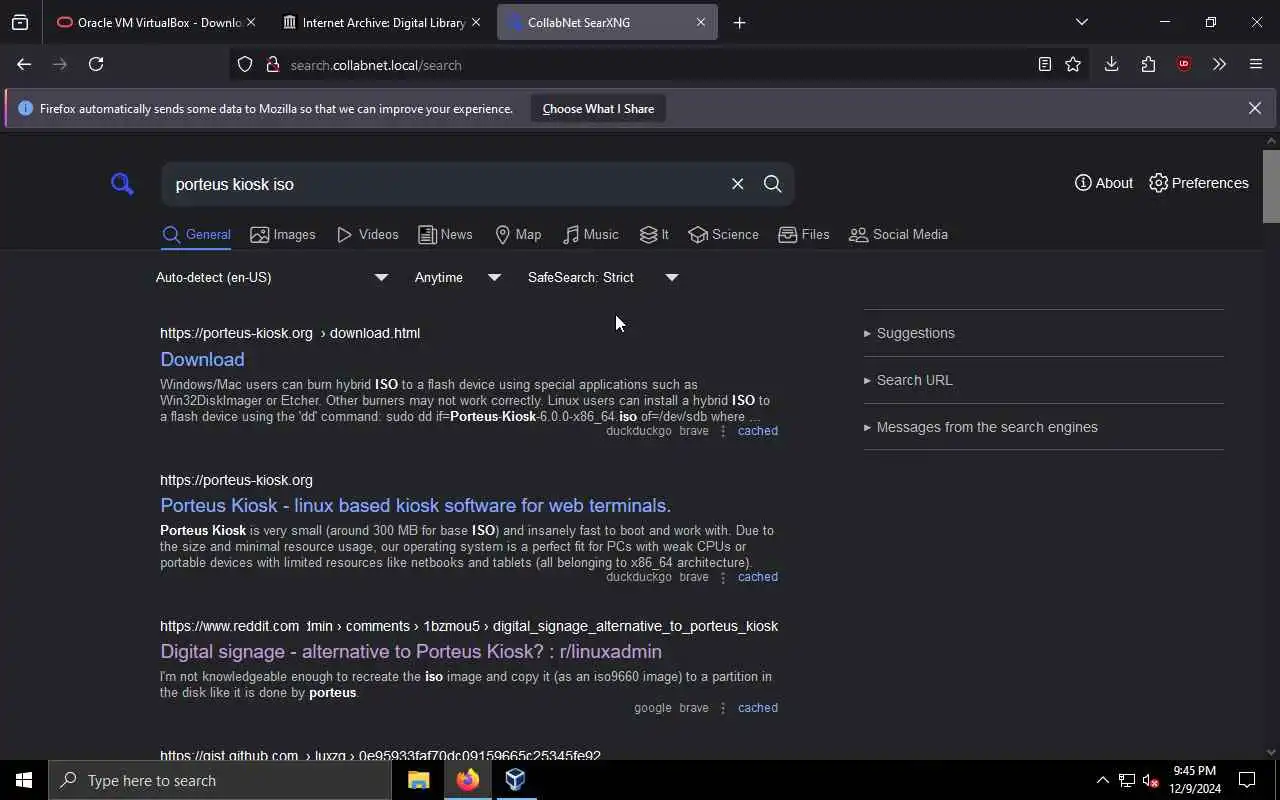Open the About page
The height and width of the screenshot is (800, 1280).
(1103, 183)
